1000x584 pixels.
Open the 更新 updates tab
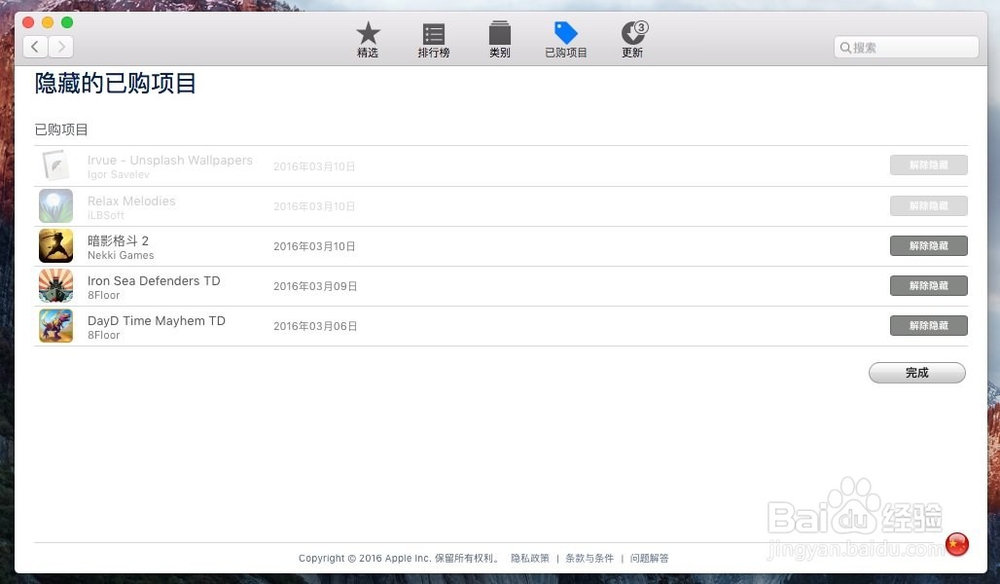point(633,40)
